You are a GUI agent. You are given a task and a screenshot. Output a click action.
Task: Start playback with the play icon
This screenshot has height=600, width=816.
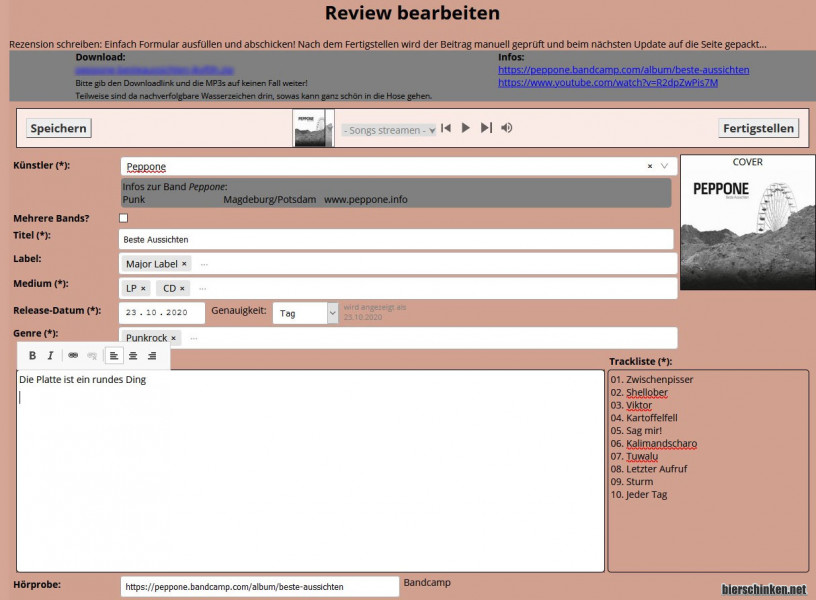(x=466, y=128)
